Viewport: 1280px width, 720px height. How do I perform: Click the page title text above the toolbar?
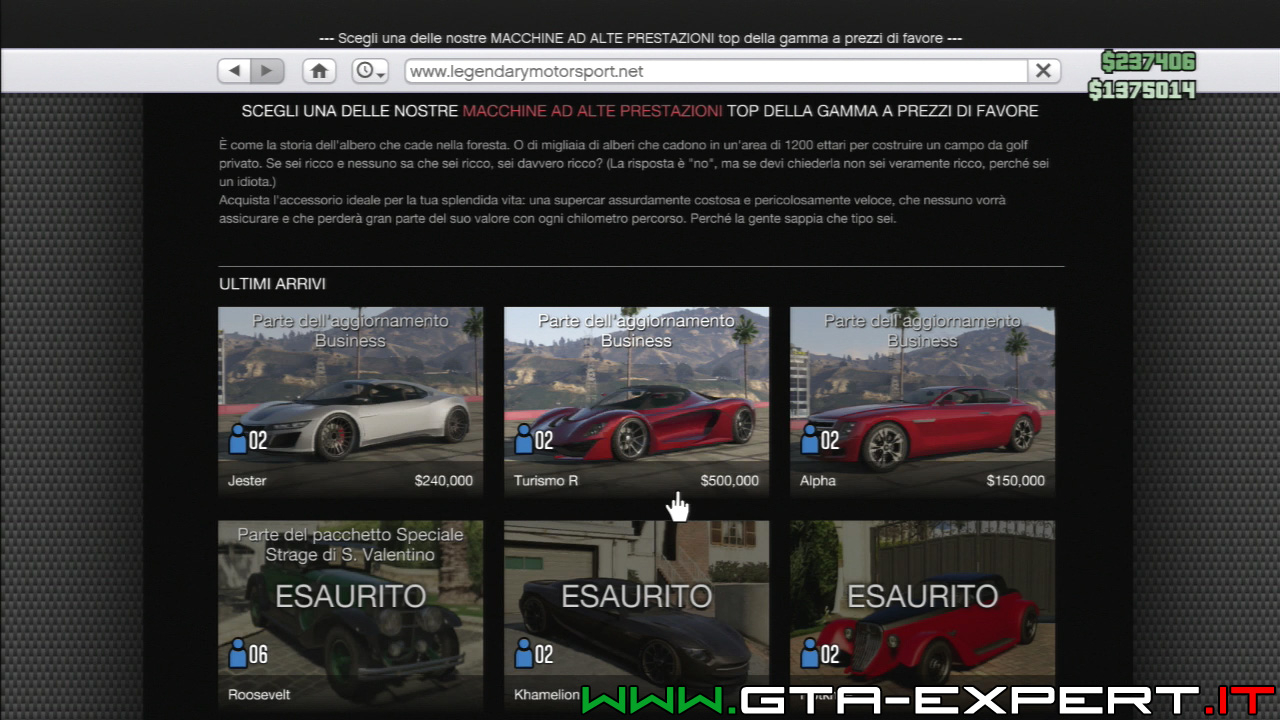pyautogui.click(x=640, y=38)
